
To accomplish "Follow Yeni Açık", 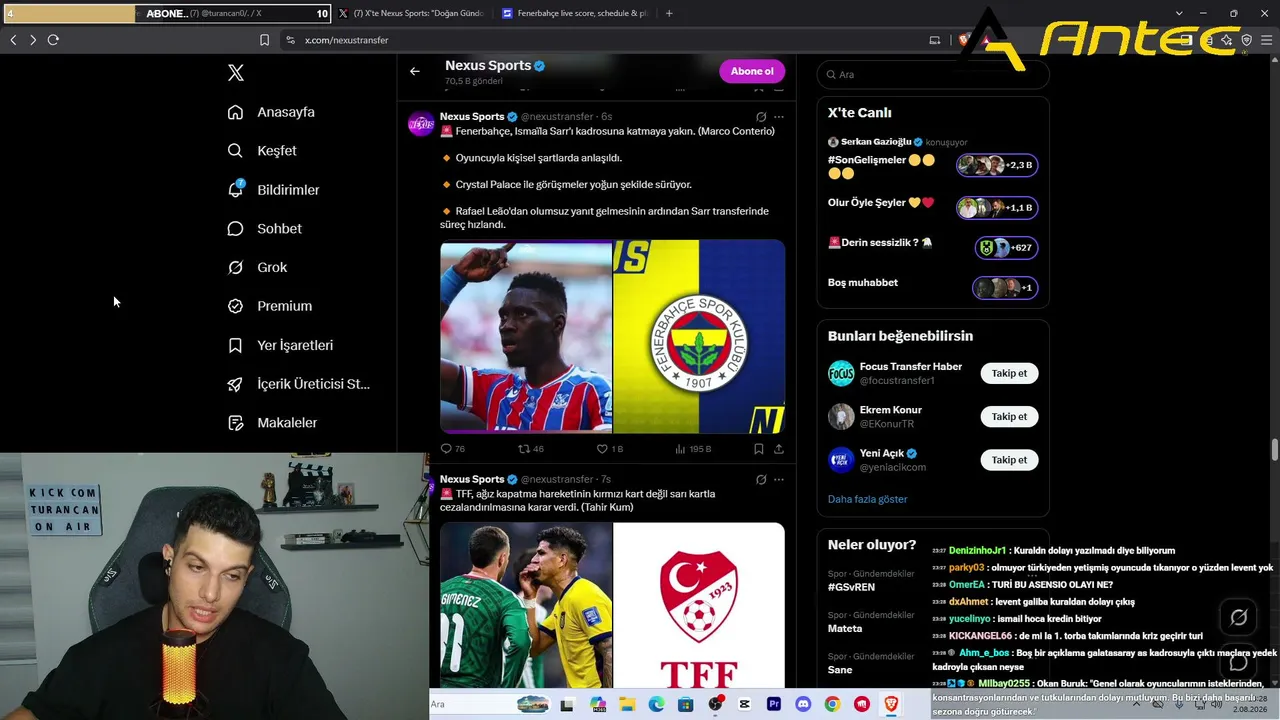I will pos(1009,460).
